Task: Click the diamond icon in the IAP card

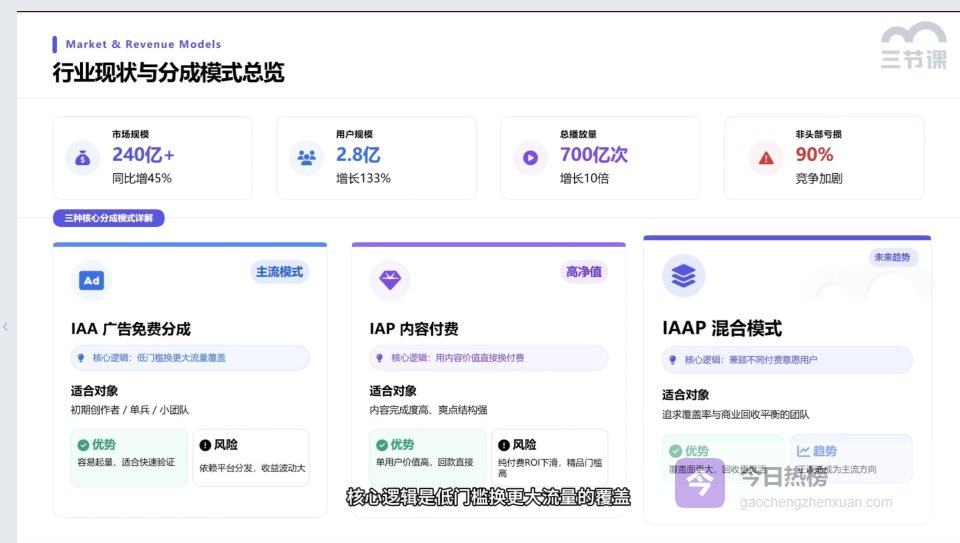Action: click(x=390, y=280)
